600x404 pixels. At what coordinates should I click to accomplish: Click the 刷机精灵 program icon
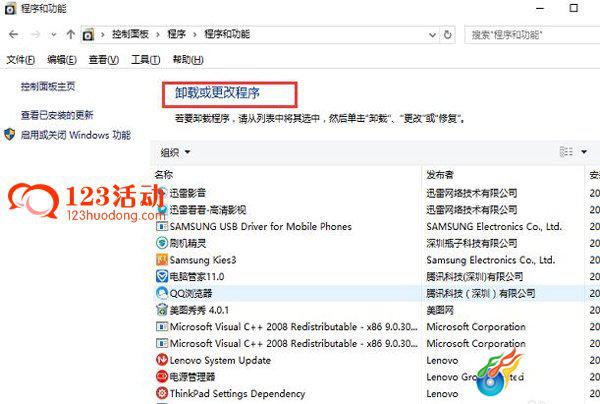click(x=162, y=243)
